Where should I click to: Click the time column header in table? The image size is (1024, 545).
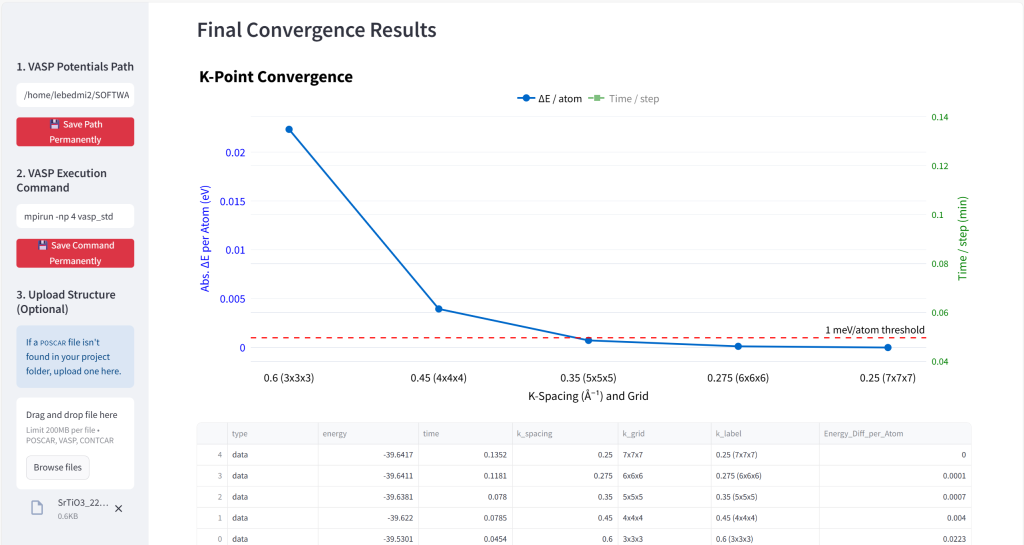(466, 433)
